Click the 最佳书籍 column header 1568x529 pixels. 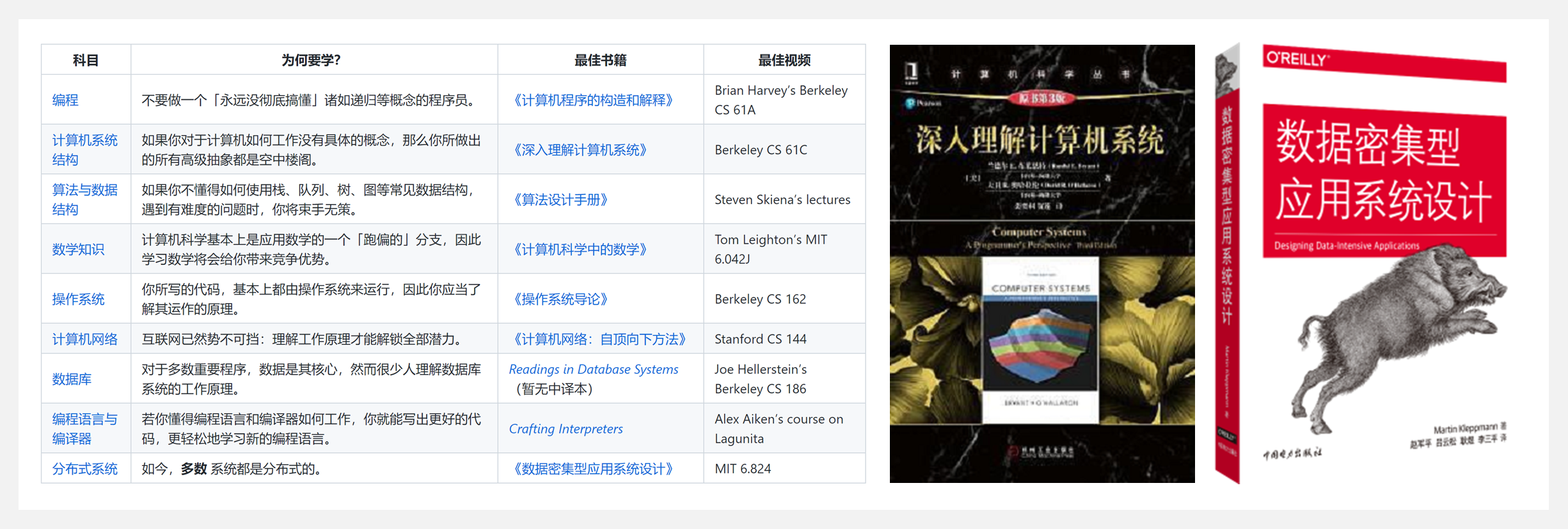[600, 60]
